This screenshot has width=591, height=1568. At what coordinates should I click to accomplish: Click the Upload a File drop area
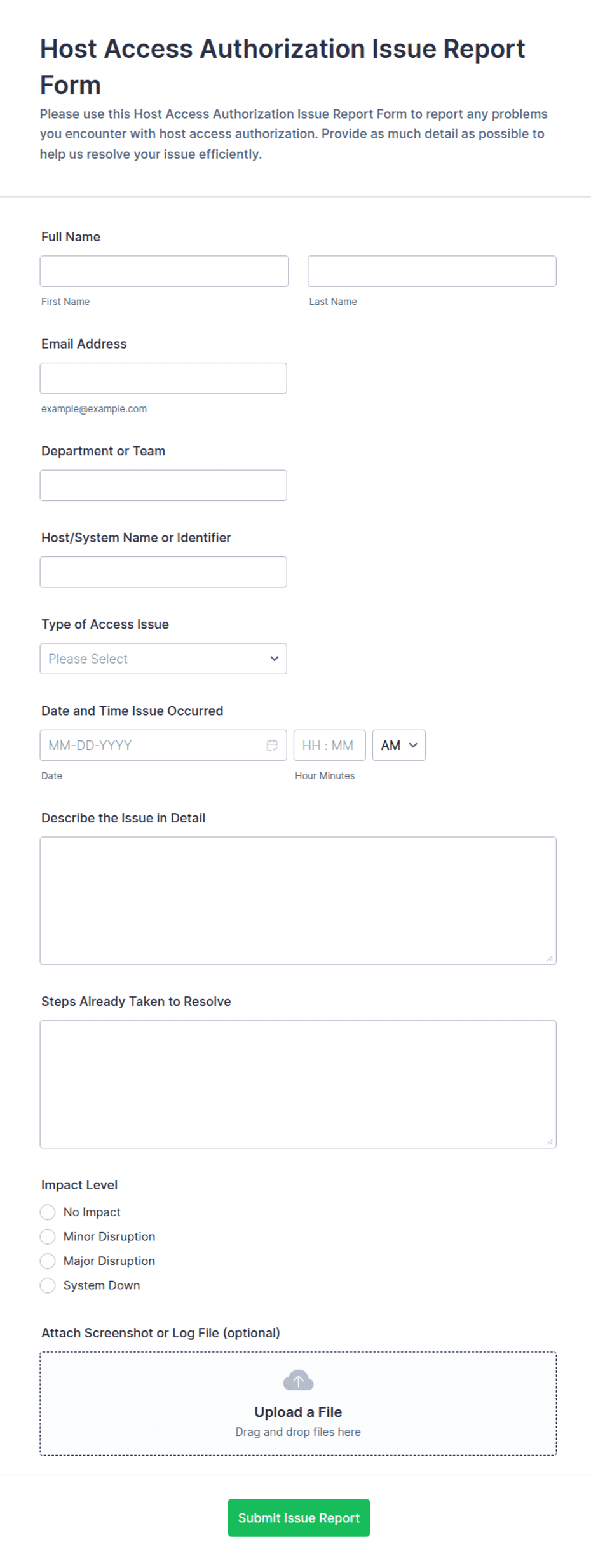[x=298, y=1404]
